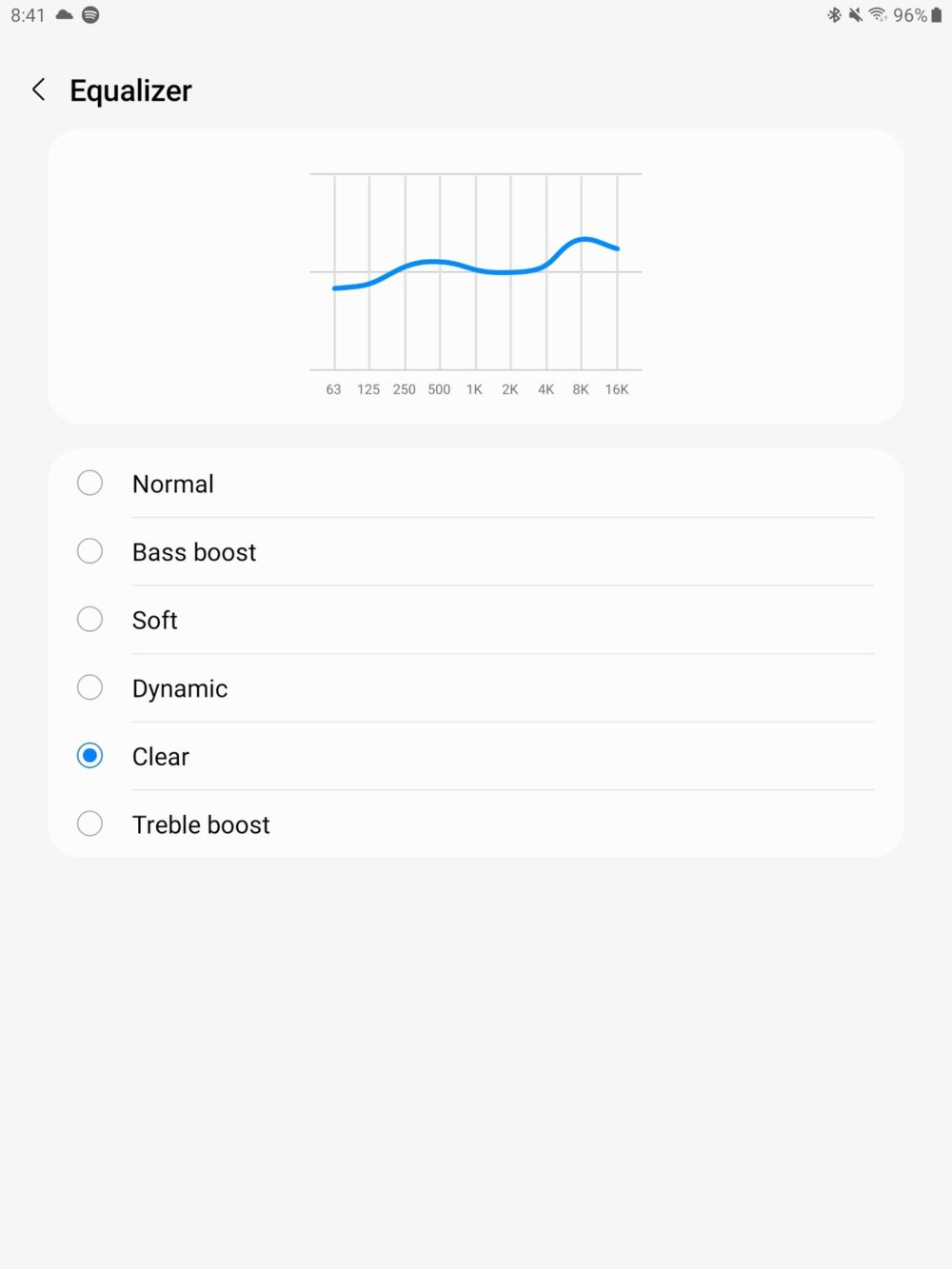The width and height of the screenshot is (952, 1269).
Task: Tap the cloud icon in status bar
Action: tap(65, 15)
